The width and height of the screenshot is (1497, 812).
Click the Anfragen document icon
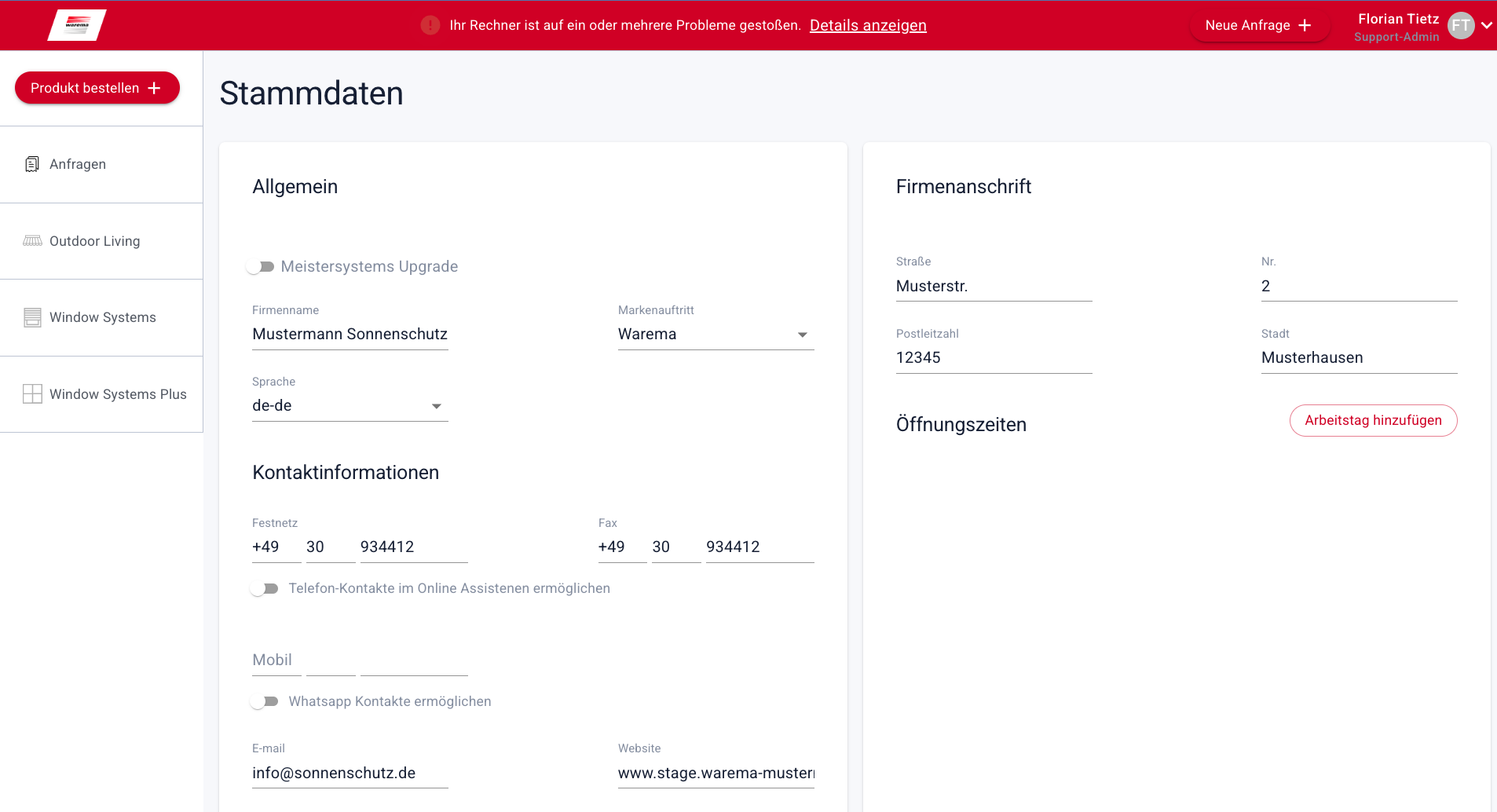point(32,164)
